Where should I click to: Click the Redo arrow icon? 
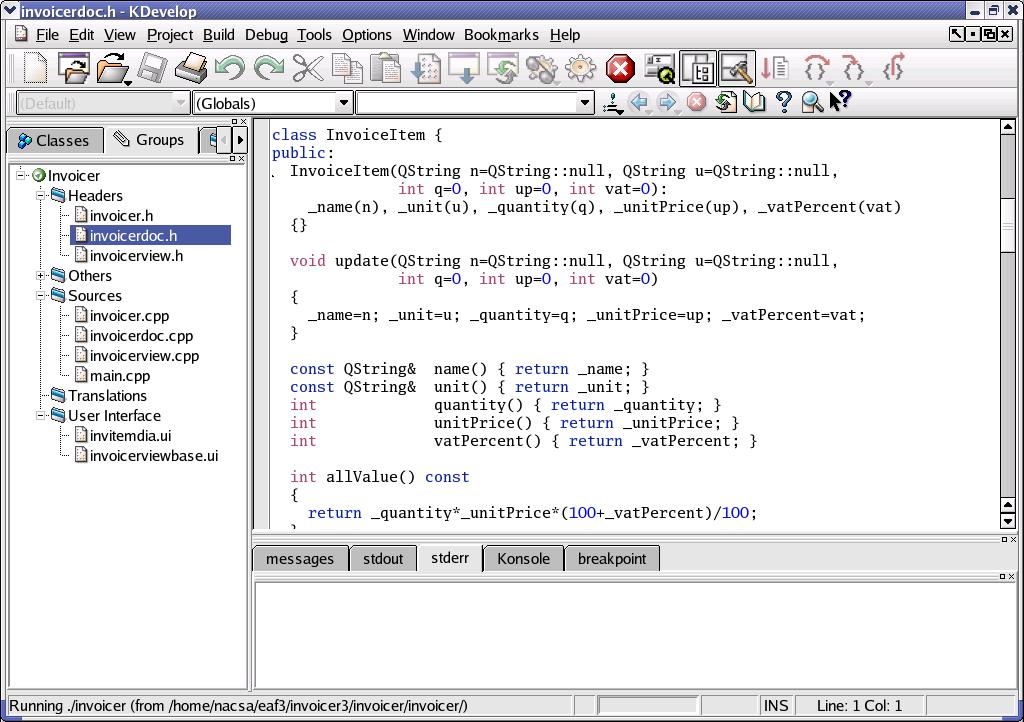tap(268, 68)
